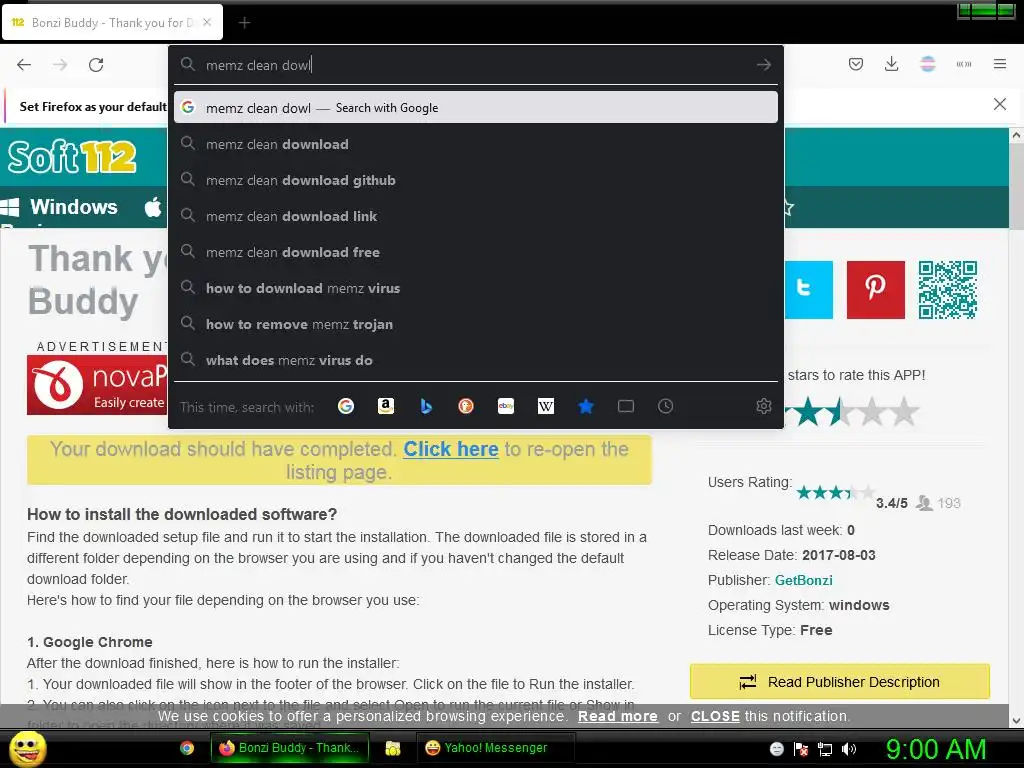Close the Bonzi Buddy tab
This screenshot has width=1024, height=768.
(x=207, y=22)
